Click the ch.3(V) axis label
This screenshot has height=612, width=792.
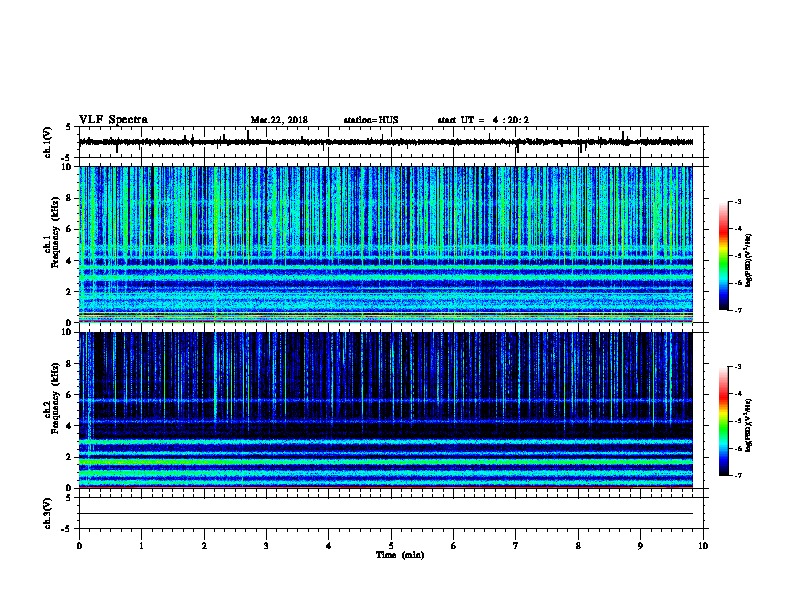click(48, 513)
